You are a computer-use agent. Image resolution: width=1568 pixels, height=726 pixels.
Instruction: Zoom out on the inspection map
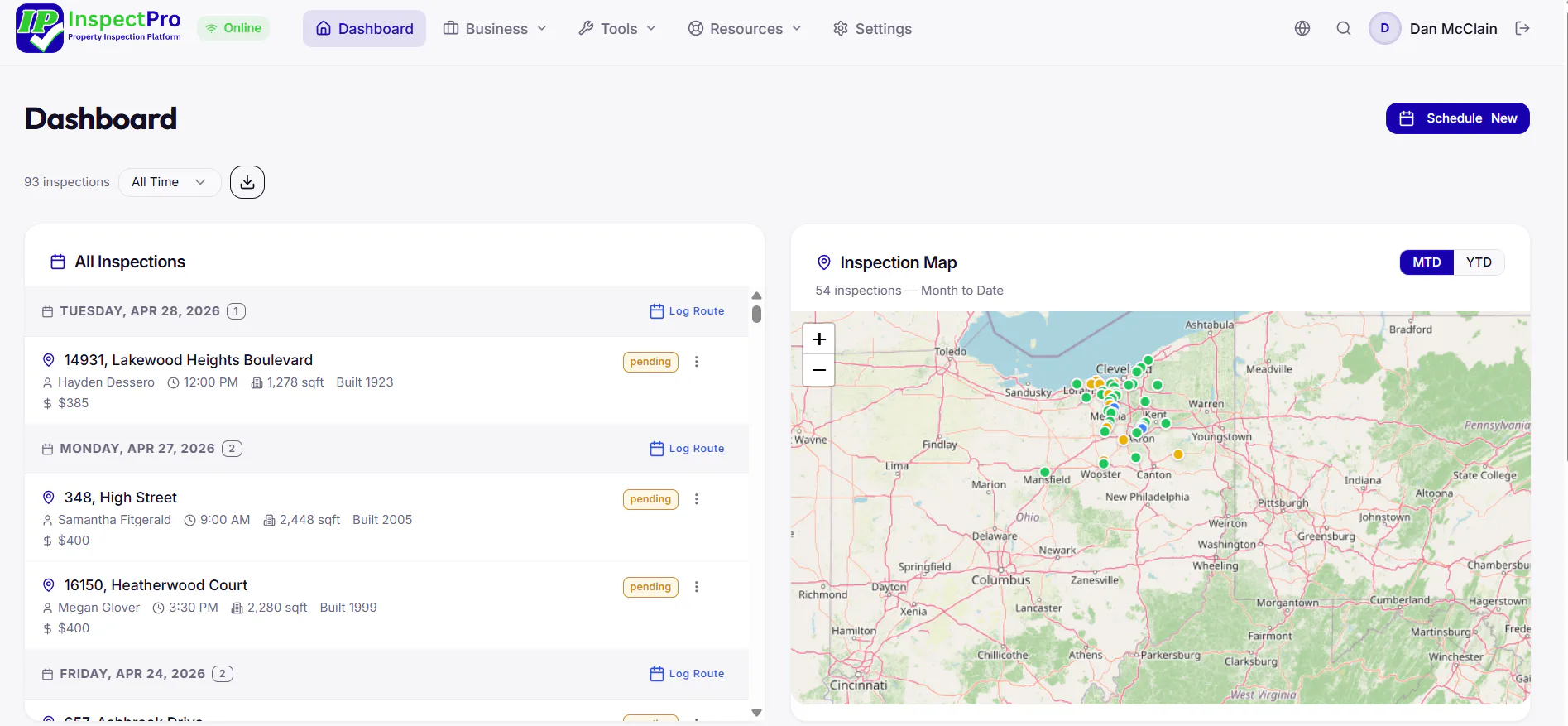coord(819,370)
